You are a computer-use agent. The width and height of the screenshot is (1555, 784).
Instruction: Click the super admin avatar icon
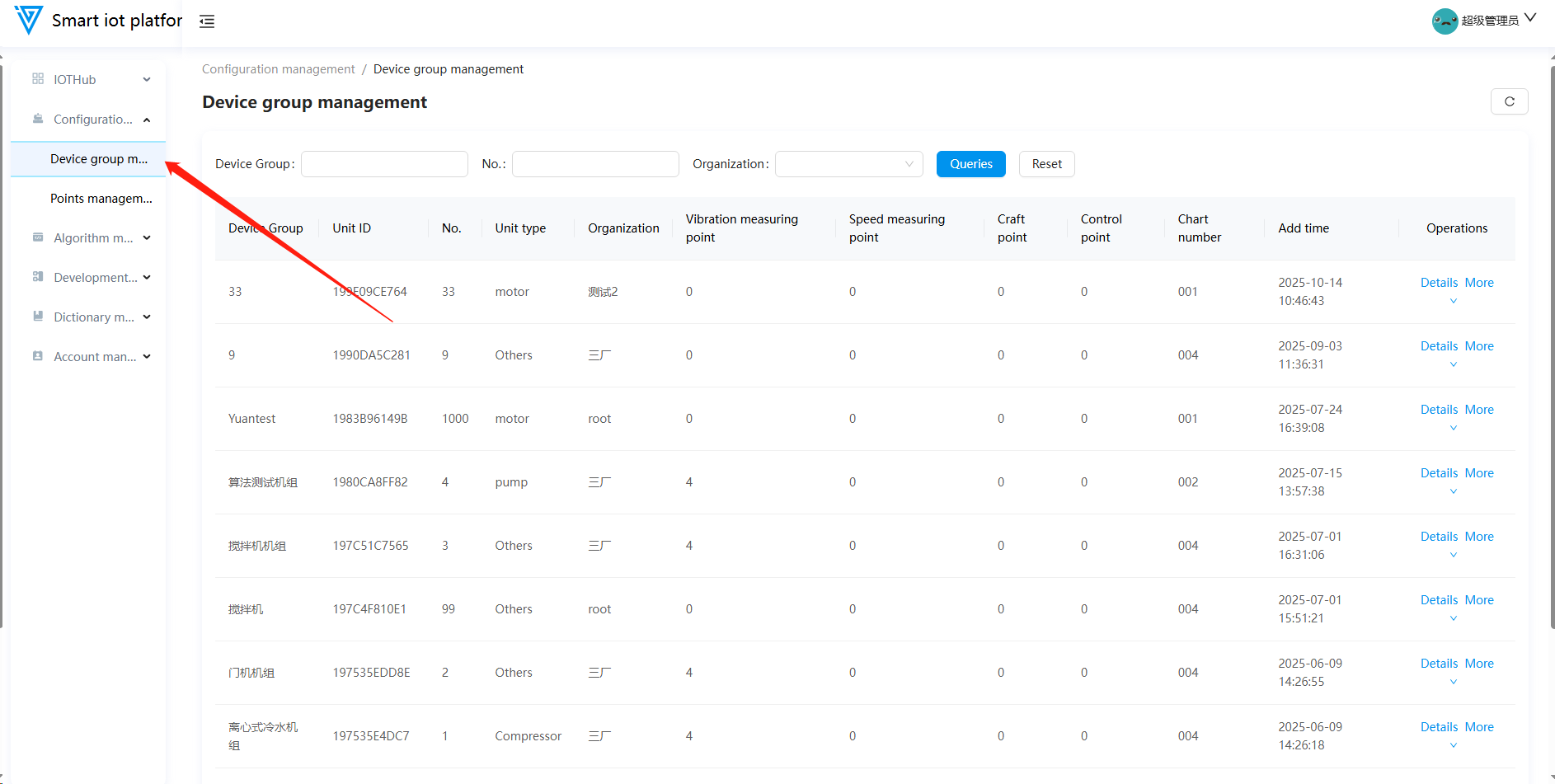coord(1445,21)
